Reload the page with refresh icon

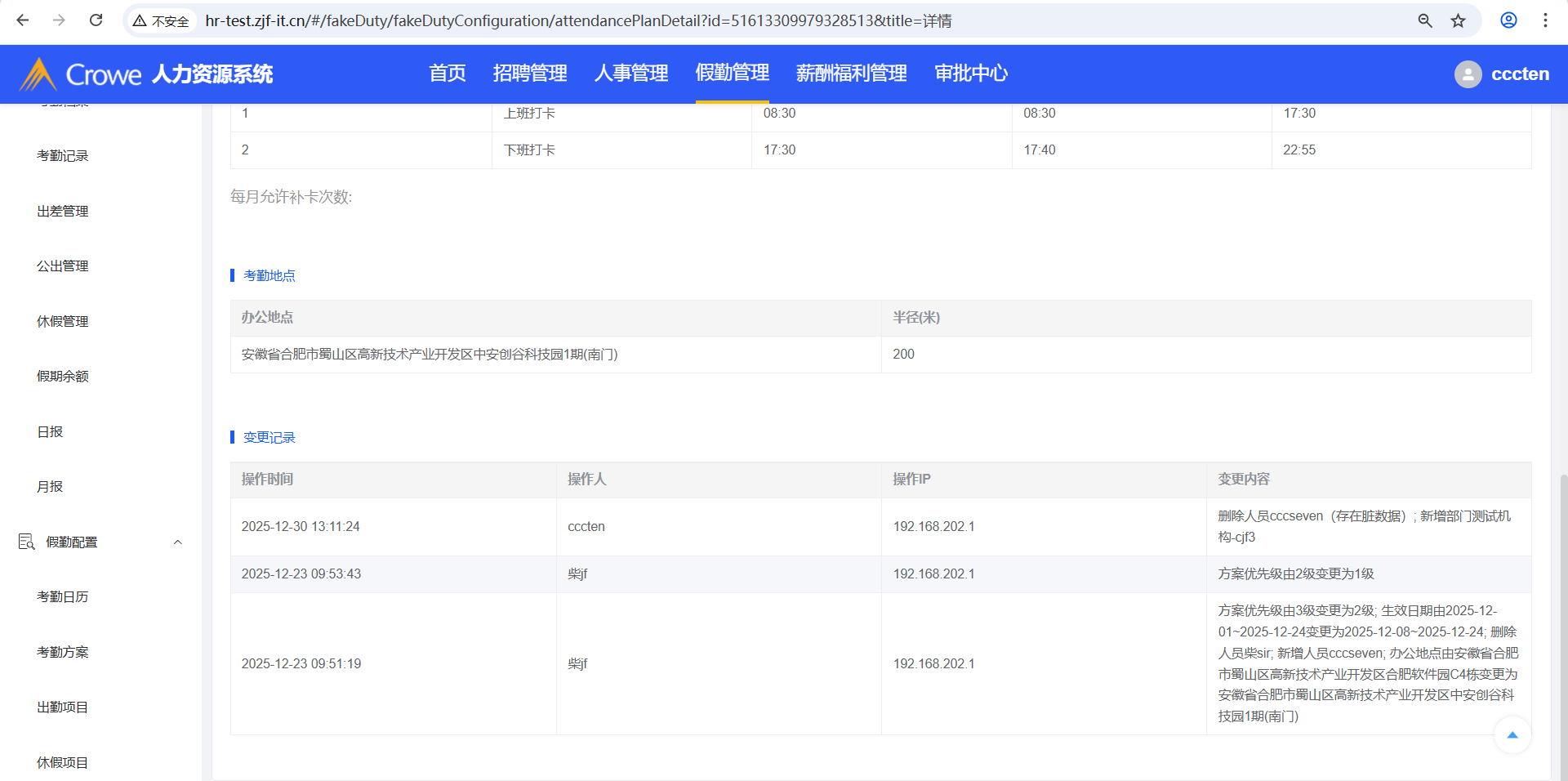[x=96, y=20]
